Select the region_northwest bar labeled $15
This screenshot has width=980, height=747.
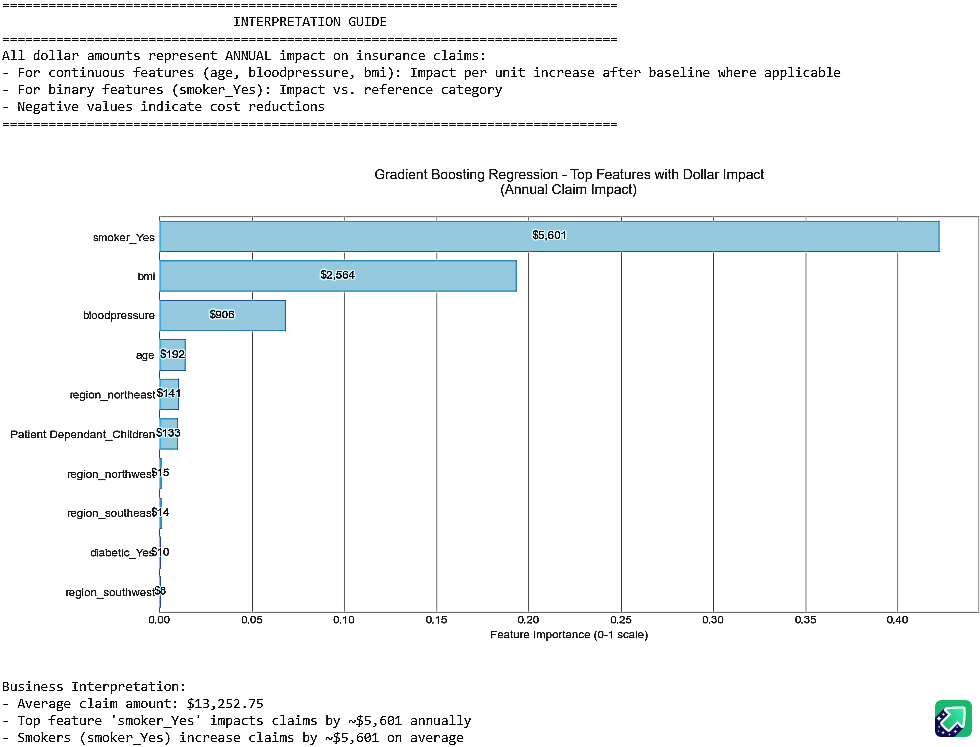point(160,473)
